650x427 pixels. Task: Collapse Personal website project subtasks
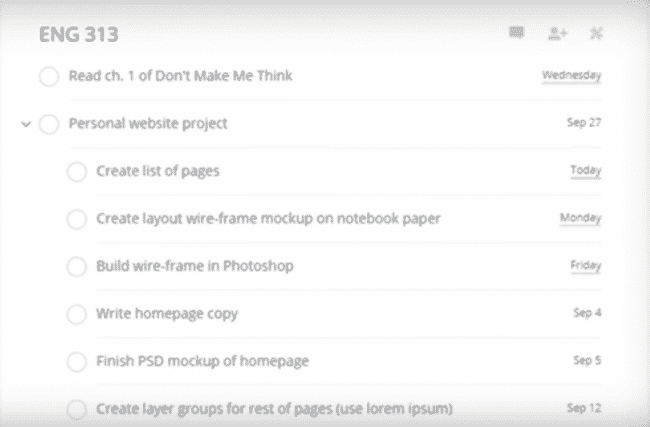click(x=26, y=124)
